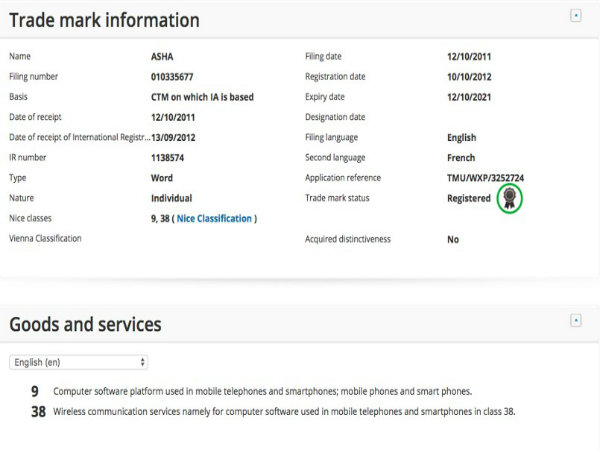Click the Acquired distinctiveness label
This screenshot has height=450, width=600.
[348, 239]
